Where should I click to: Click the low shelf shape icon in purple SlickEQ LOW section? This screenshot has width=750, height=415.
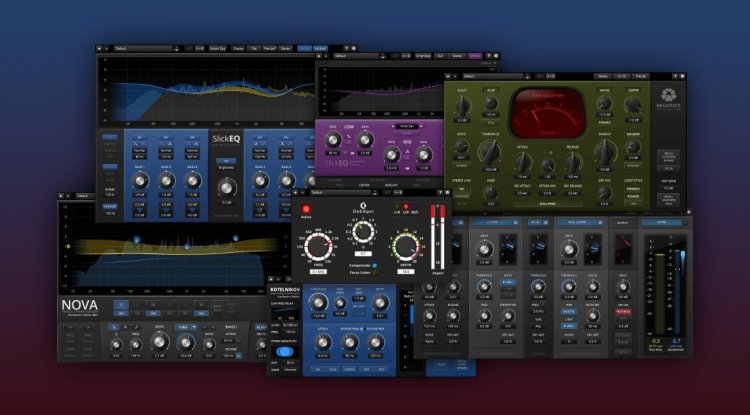pyautogui.click(x=348, y=137)
